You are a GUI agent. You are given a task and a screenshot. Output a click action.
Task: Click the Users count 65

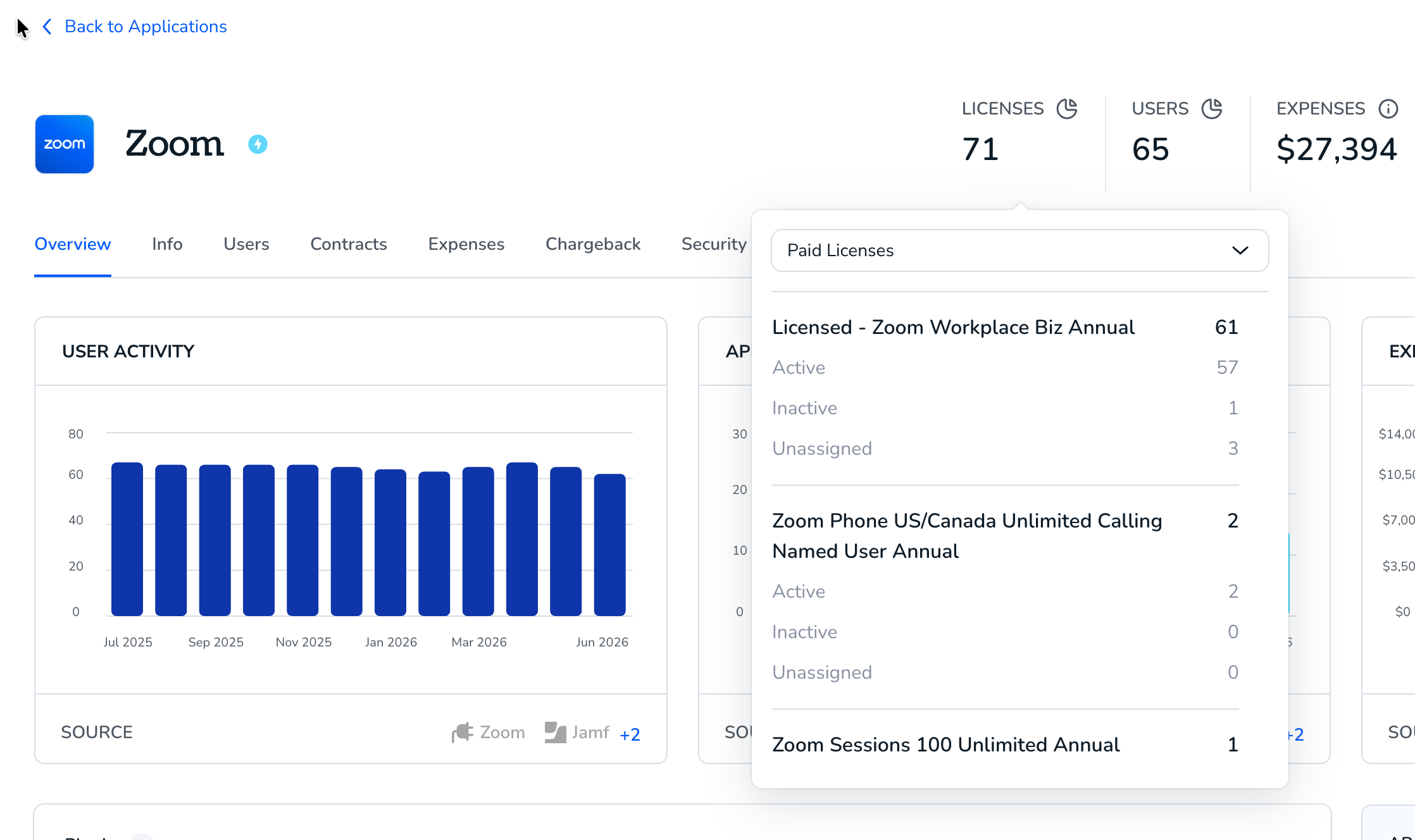1150,149
